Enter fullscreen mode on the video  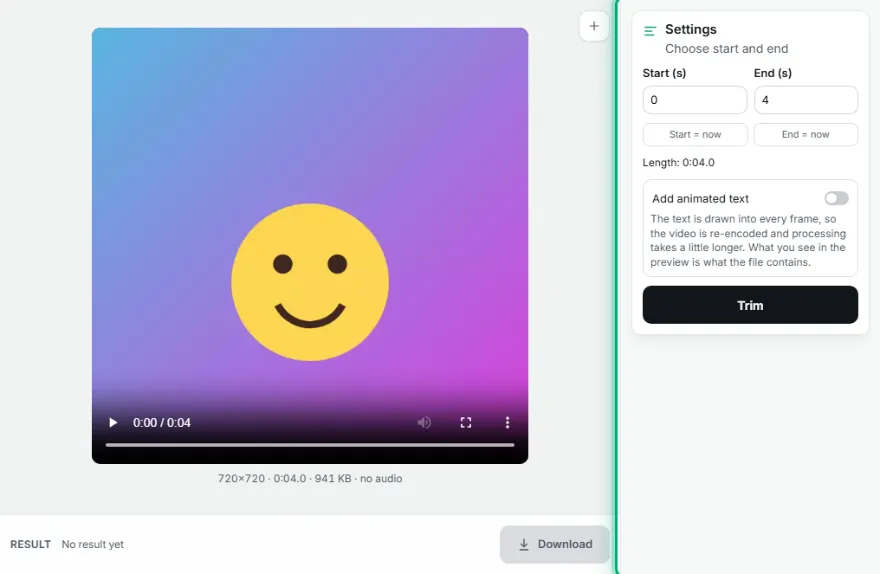(466, 423)
